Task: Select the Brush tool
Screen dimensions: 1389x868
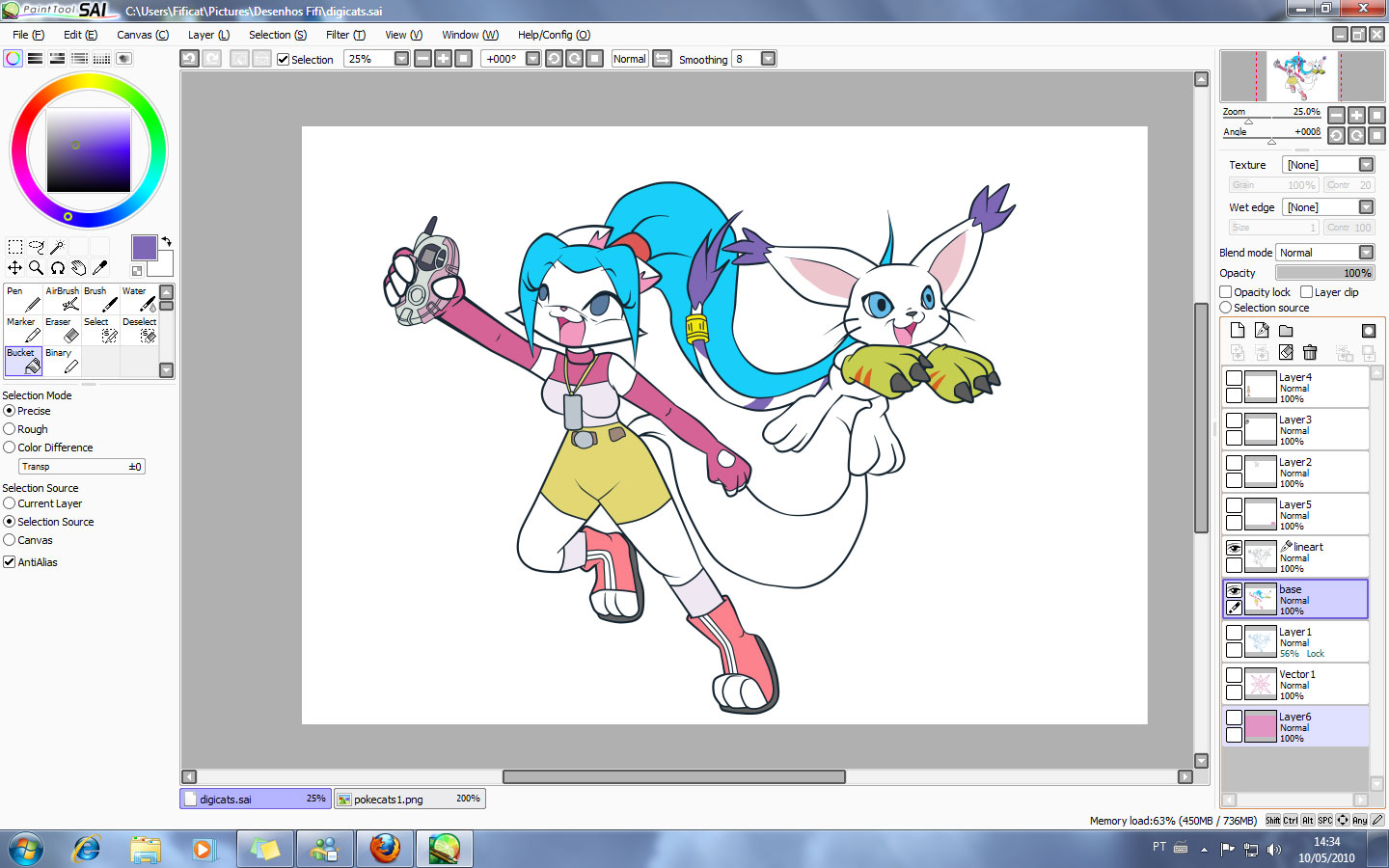Action: click(x=100, y=299)
